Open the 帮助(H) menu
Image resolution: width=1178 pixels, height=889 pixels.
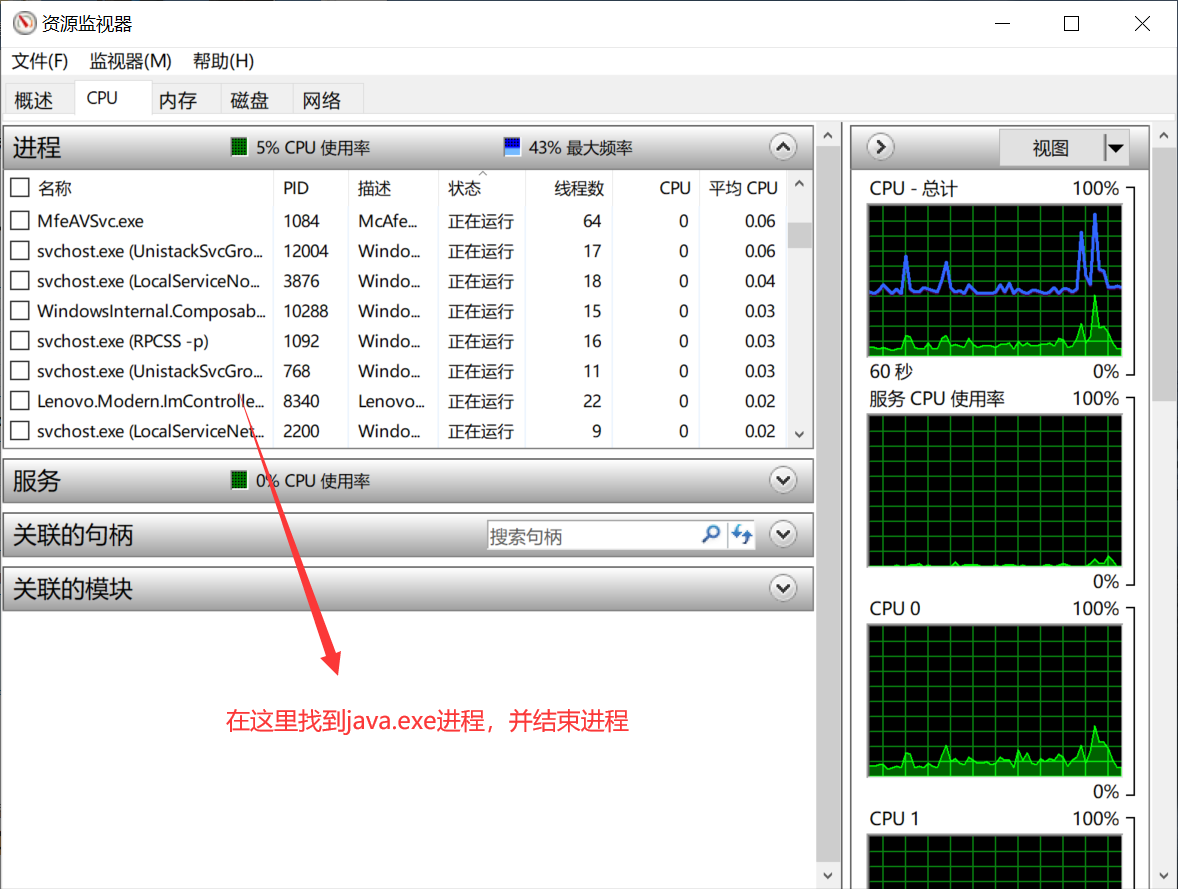223,61
